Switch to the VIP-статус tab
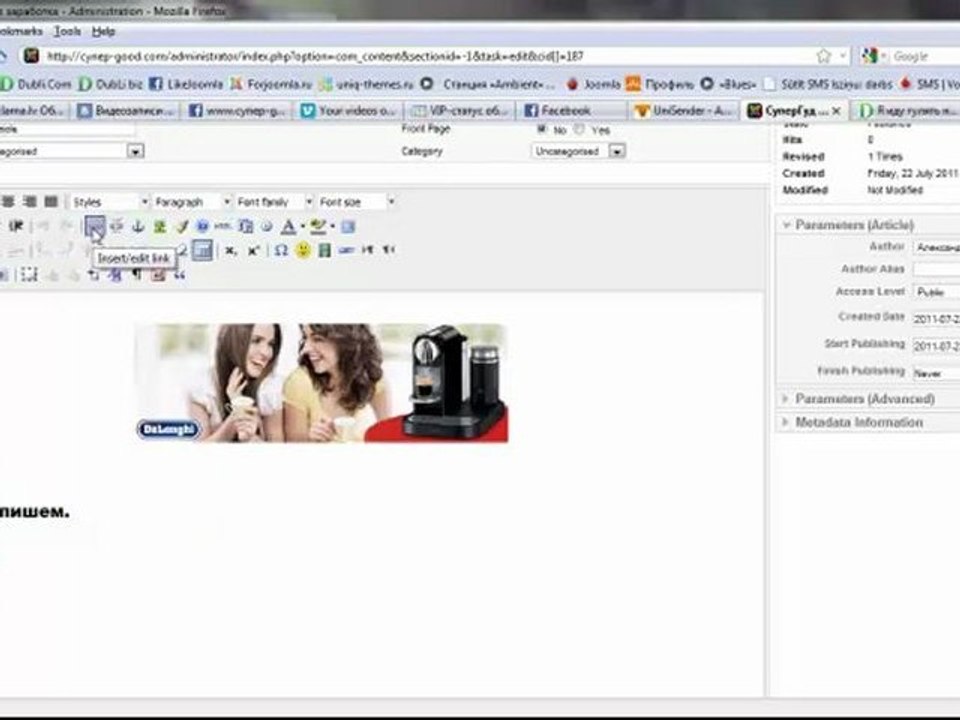Screen dimensions: 960x720 [462, 111]
